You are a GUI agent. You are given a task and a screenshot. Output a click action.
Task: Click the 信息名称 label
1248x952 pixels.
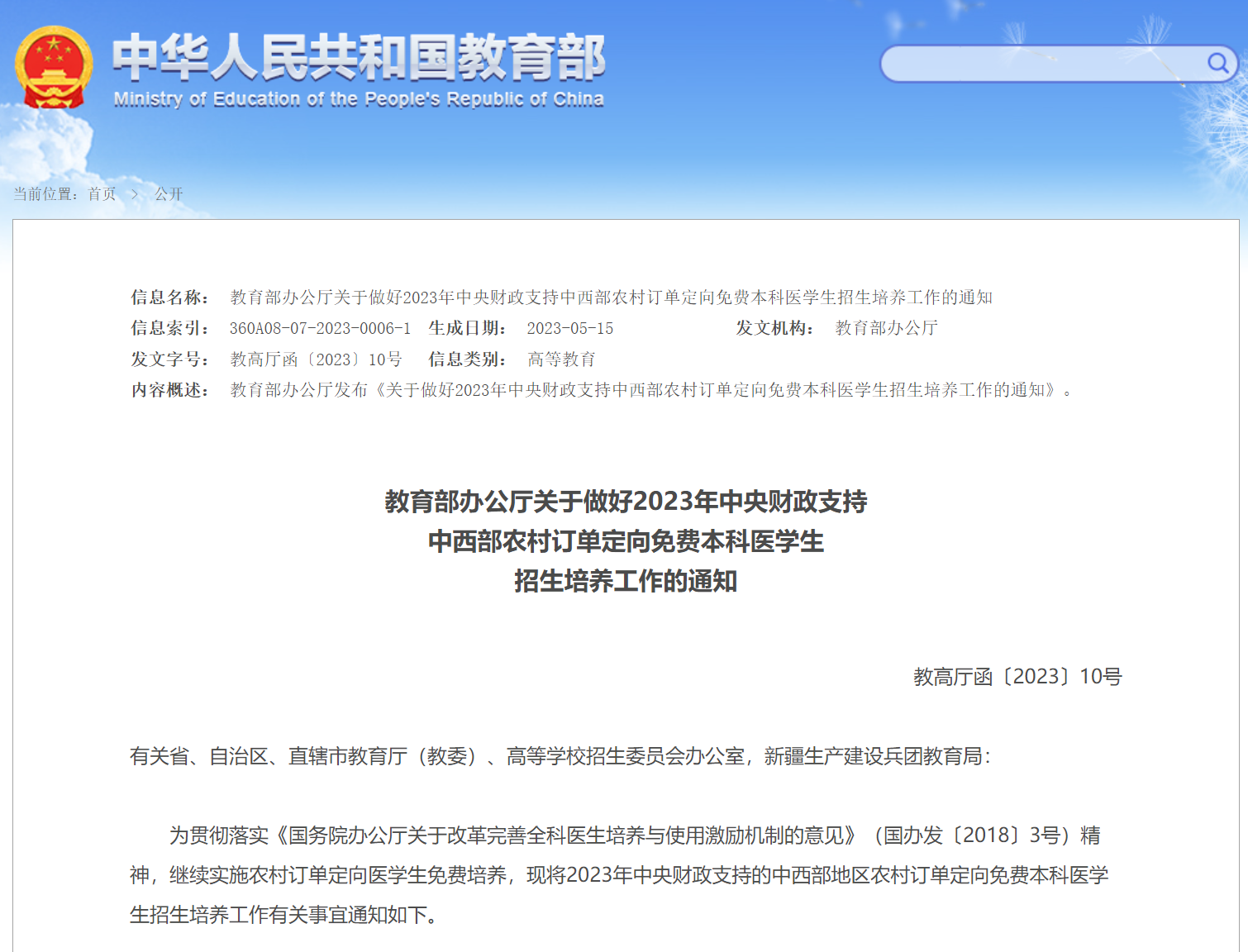pos(169,297)
